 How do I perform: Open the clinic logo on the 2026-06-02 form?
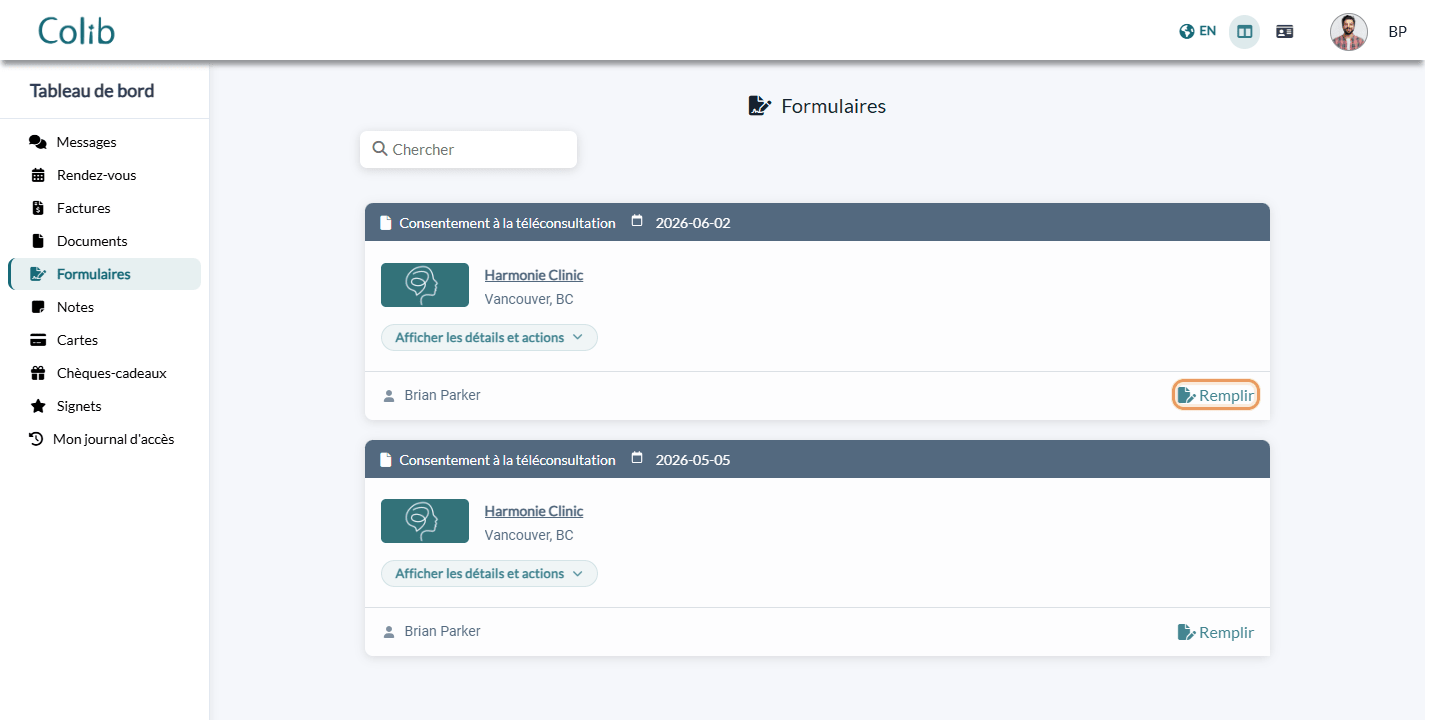pos(425,285)
